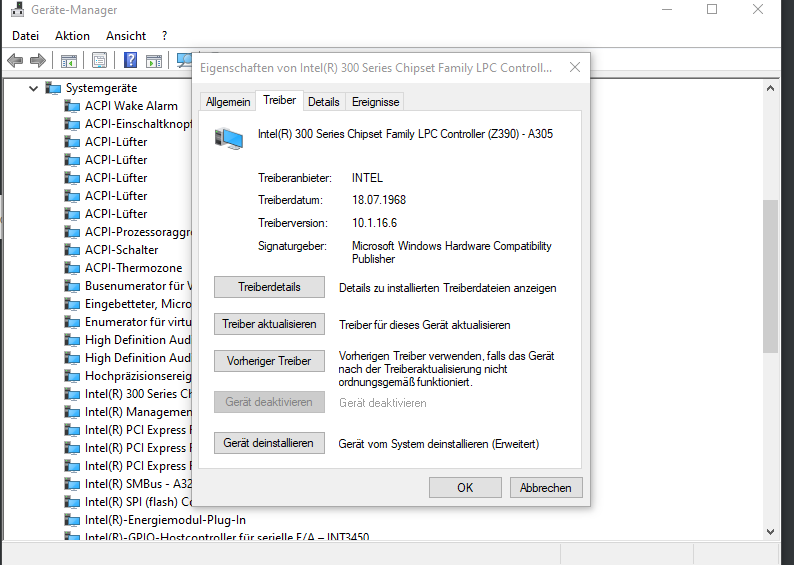Viewport: 794px width, 565px height.
Task: Click the Systemgeräte category folder icon
Action: 53,88
